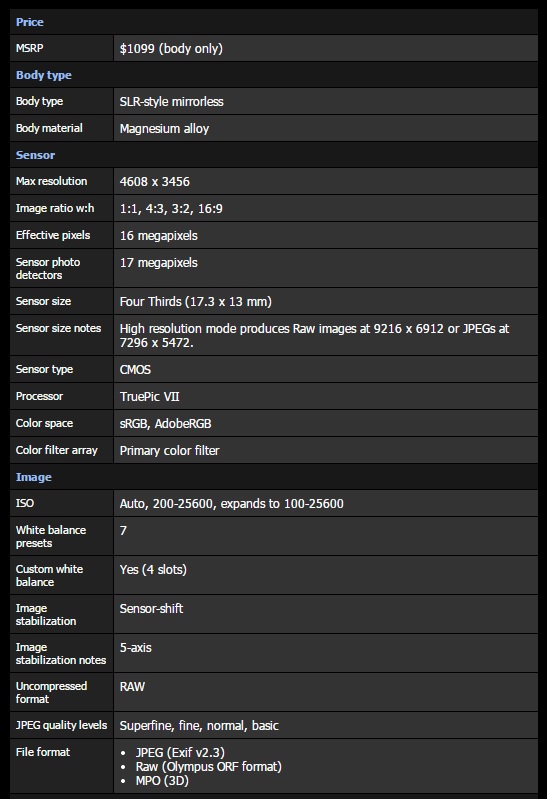Select the MSRP value $1099 (body only)
The width and height of the screenshot is (547, 799).
point(171,48)
